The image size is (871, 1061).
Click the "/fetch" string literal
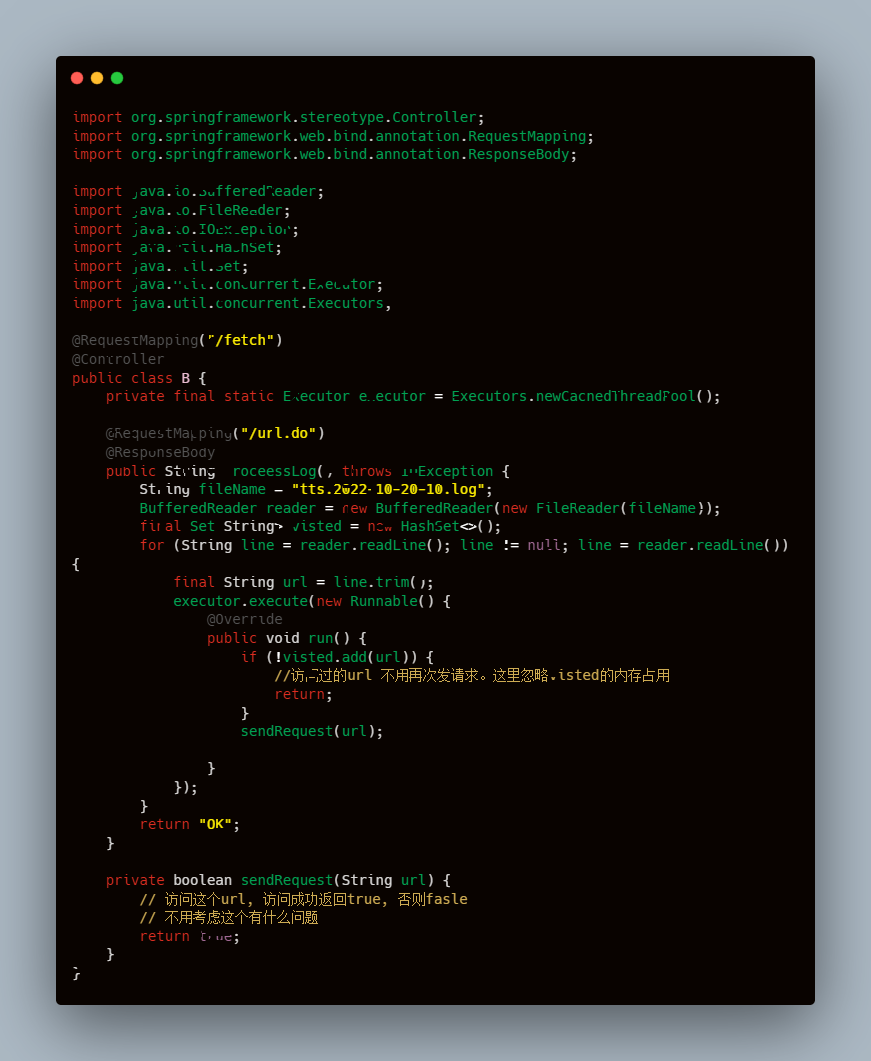[240, 340]
